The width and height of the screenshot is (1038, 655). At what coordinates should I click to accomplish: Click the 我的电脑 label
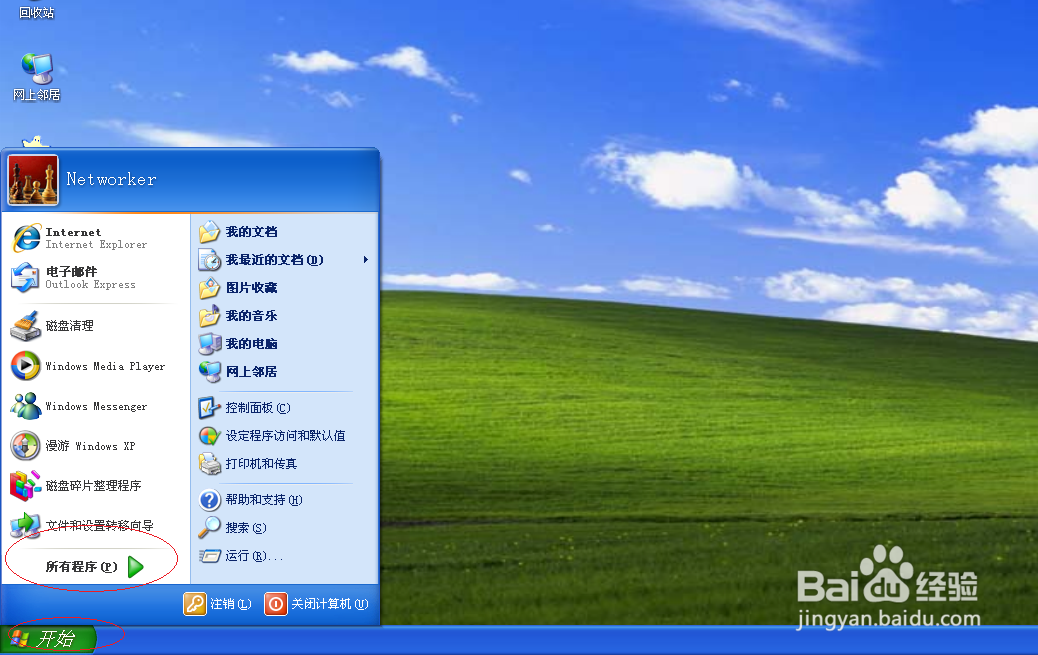tap(252, 344)
